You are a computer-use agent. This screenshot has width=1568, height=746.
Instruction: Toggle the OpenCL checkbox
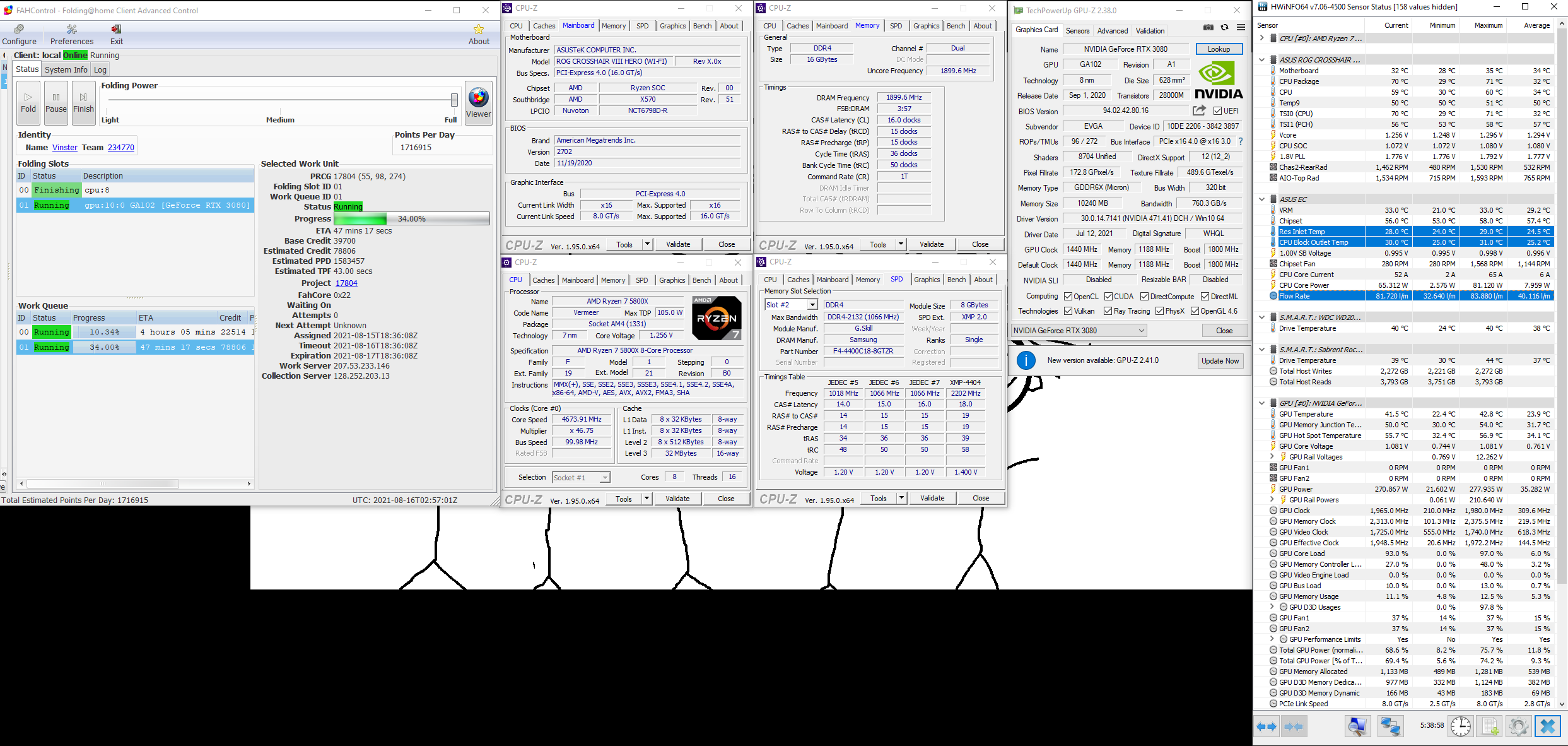point(1068,297)
